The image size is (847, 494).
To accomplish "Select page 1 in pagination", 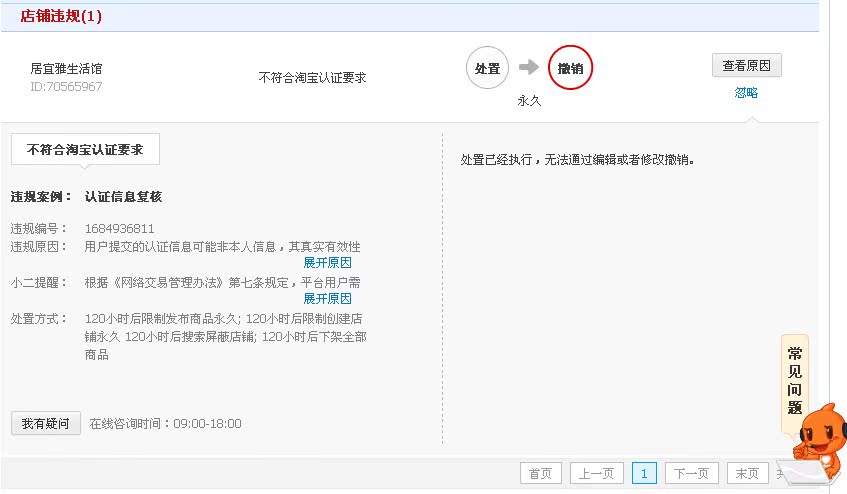I will [x=644, y=473].
